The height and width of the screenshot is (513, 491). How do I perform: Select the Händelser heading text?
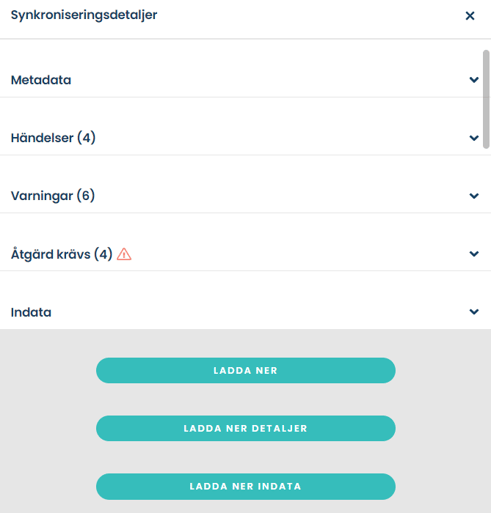[x=42, y=138]
